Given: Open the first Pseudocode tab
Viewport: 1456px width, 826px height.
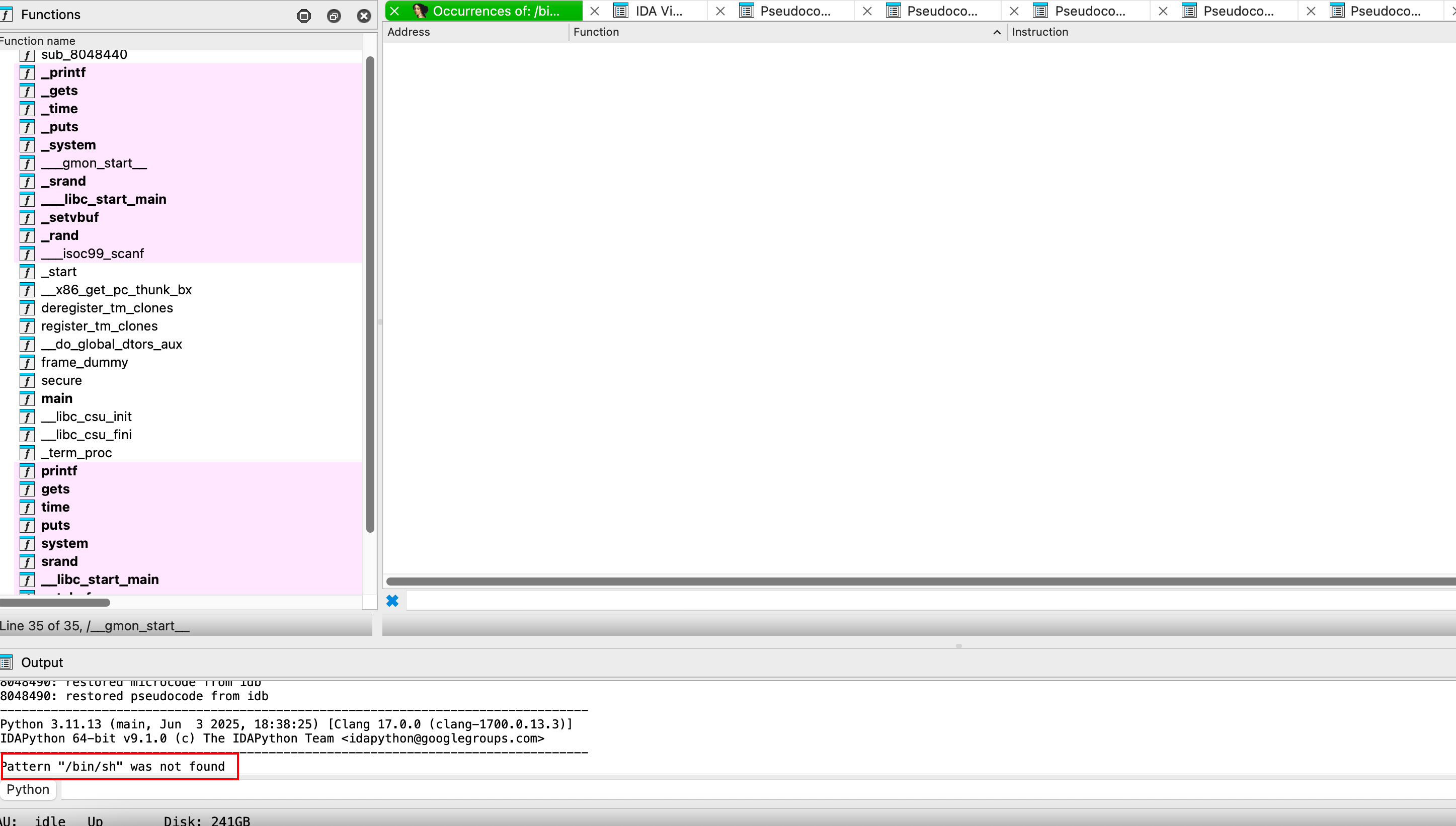Looking at the screenshot, I should (794, 11).
